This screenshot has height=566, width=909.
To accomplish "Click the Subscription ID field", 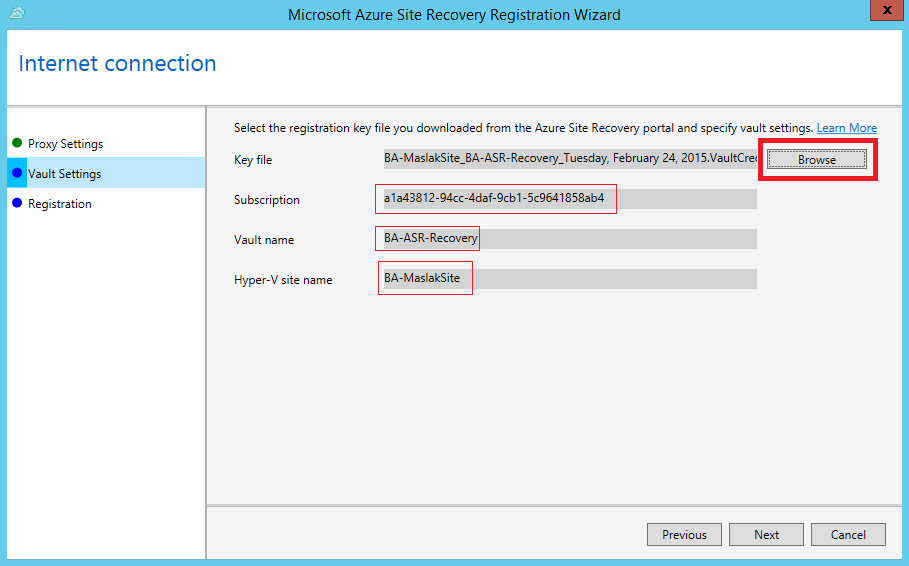I will (x=570, y=199).
